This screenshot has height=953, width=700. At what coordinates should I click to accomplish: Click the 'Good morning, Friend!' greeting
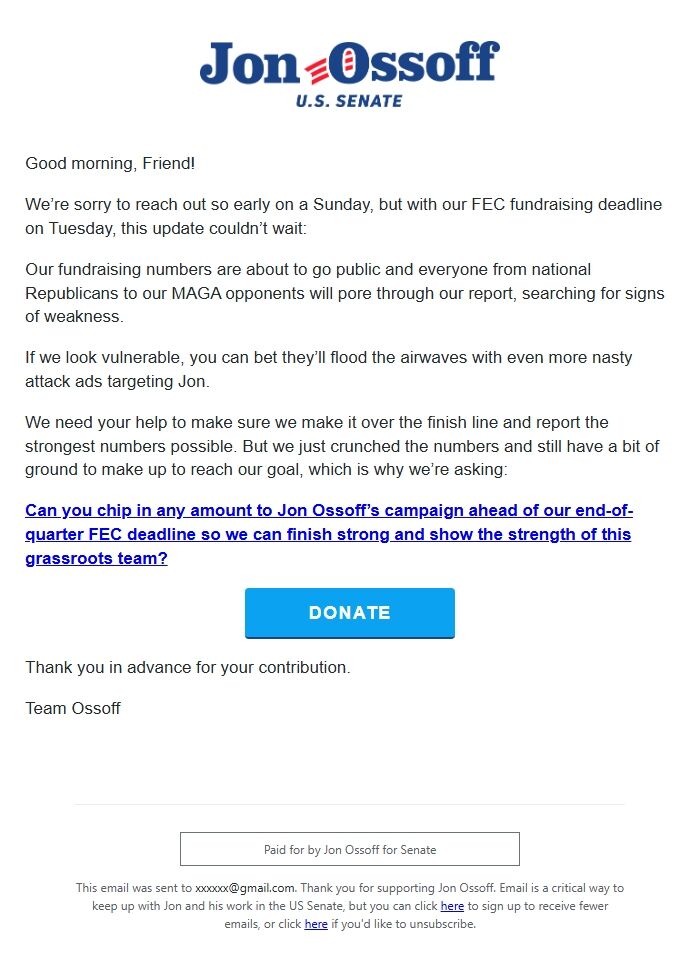117,163
